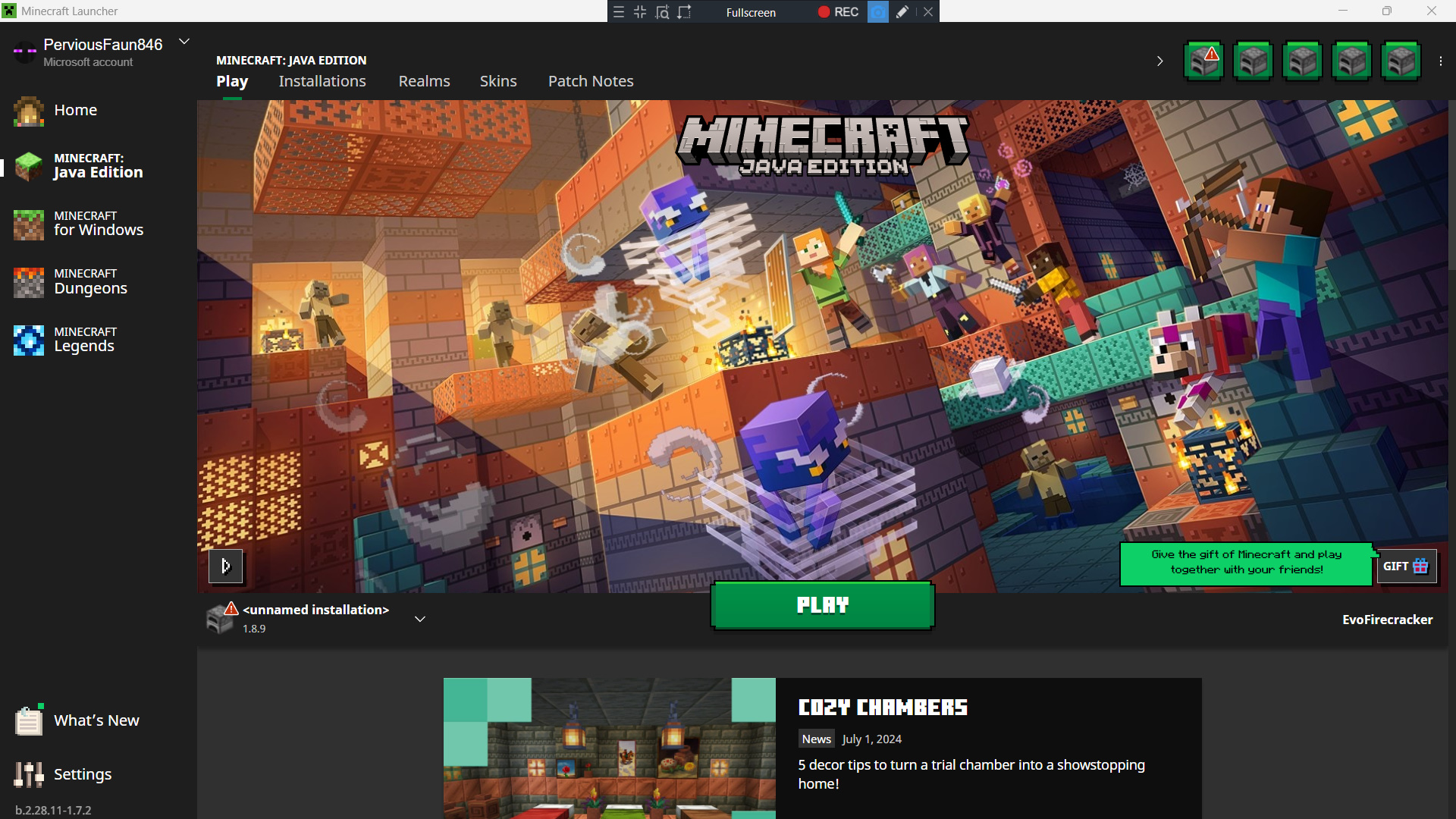Click the GIFT button
This screenshot has width=1456, height=819.
(1405, 566)
